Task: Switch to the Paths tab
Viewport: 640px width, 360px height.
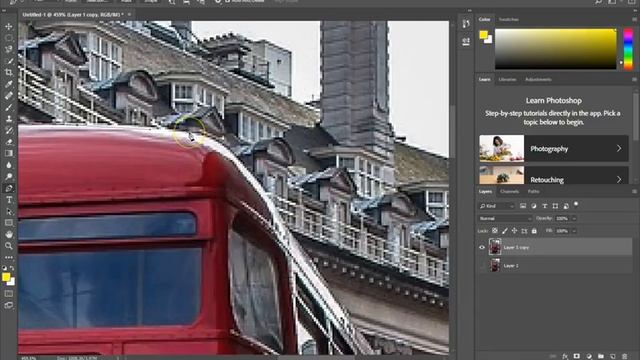Action: (533, 191)
